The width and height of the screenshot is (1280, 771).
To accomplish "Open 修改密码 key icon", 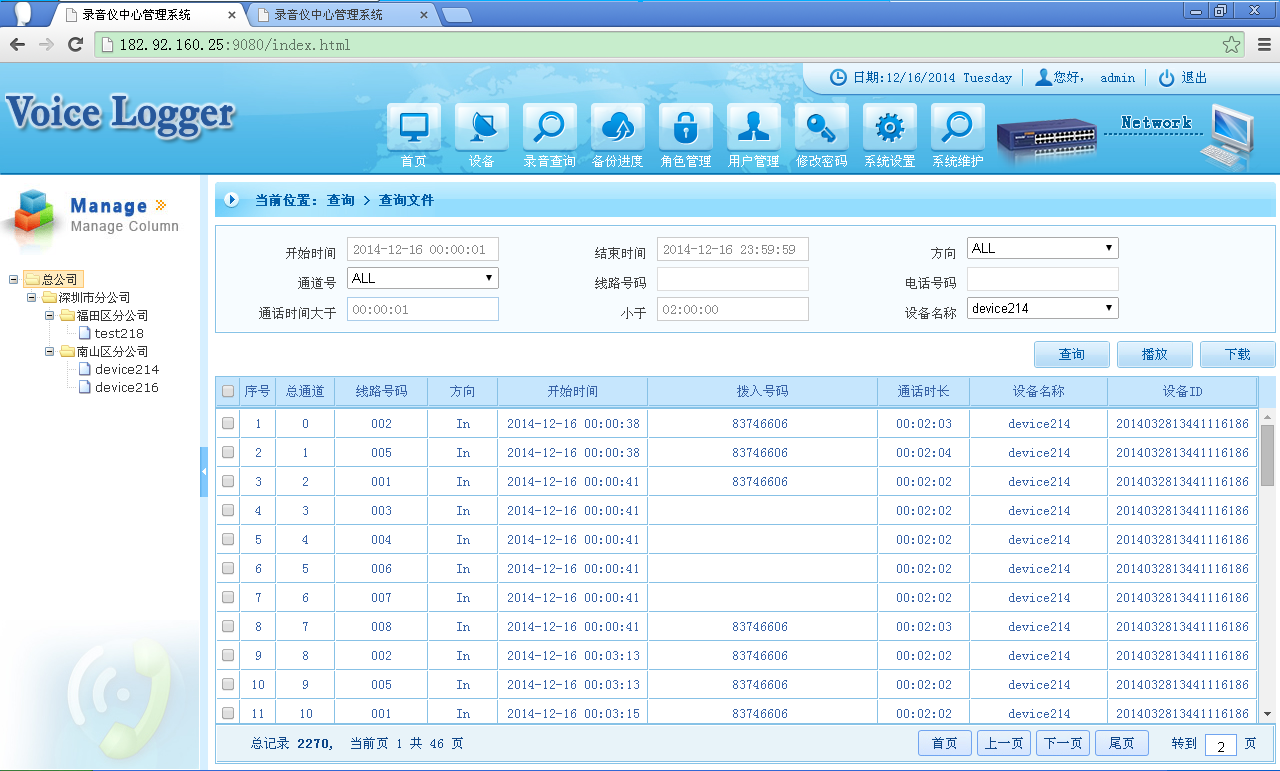I will coord(821,129).
